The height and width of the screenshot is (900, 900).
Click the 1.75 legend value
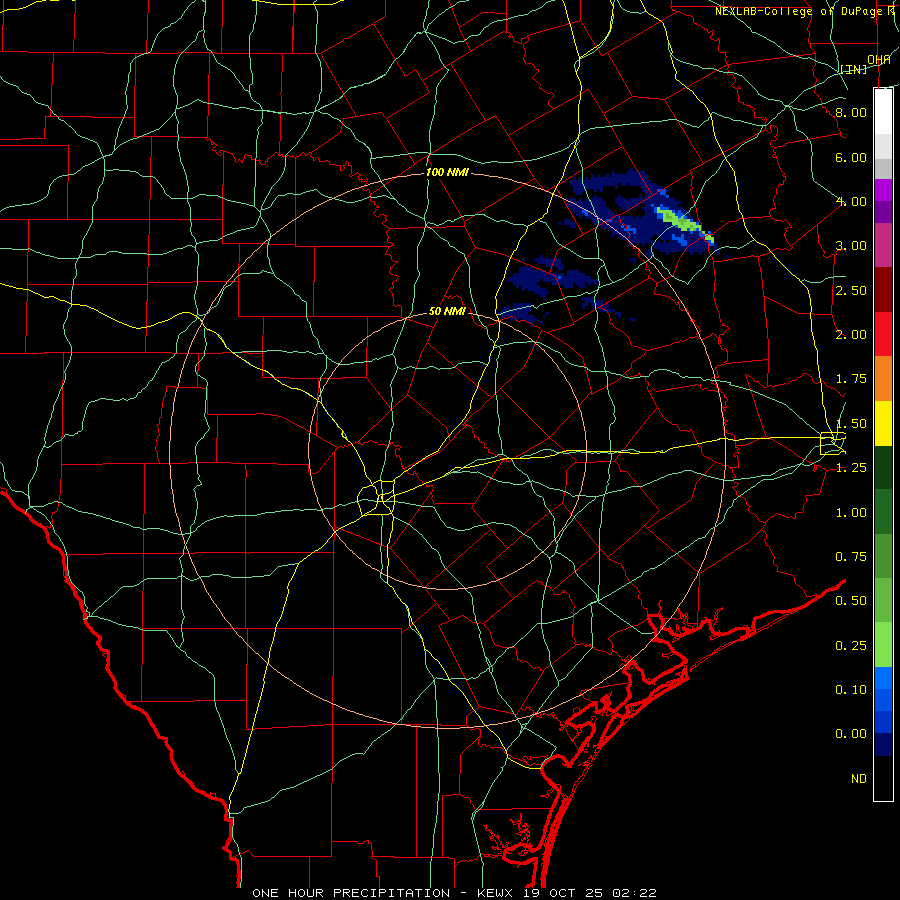(x=851, y=379)
